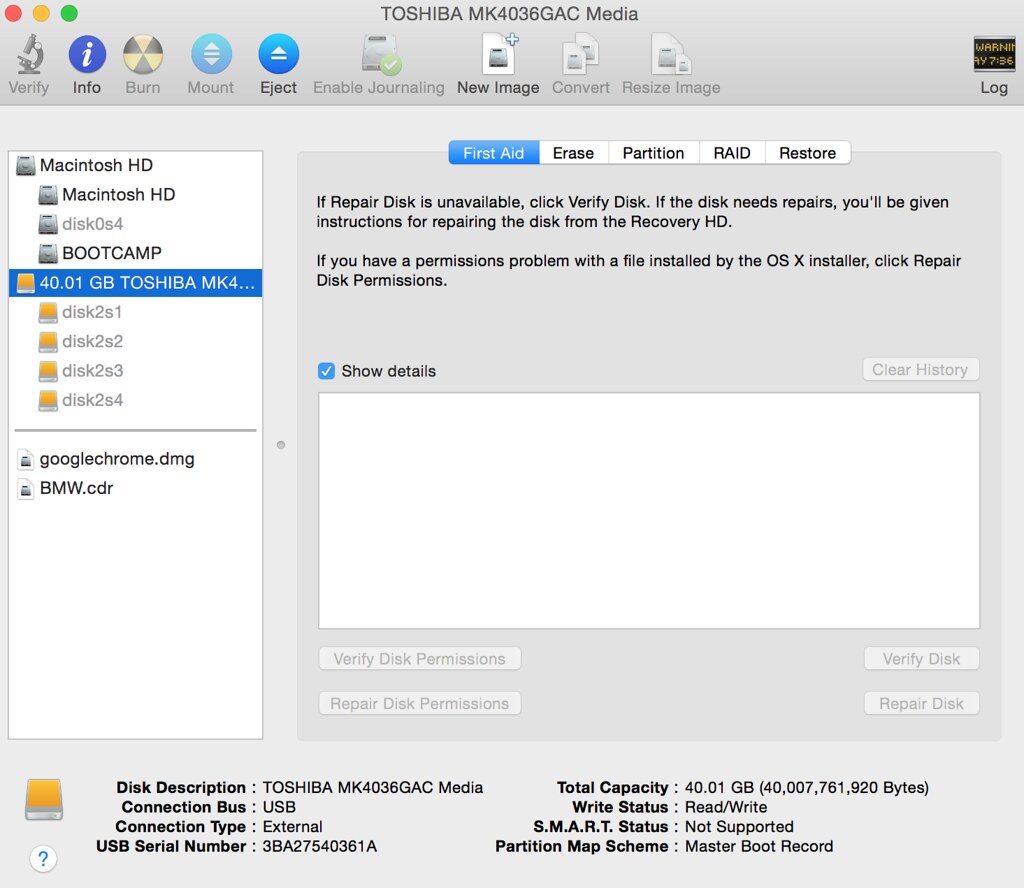
Task: Click the Clear History button
Action: click(x=921, y=370)
